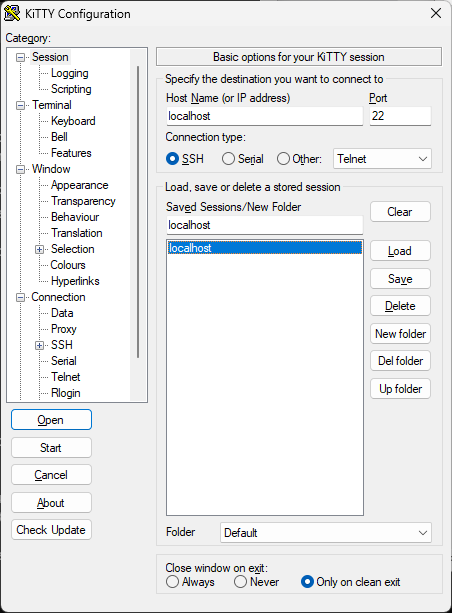Close the KiTTY Configuration window
The height and width of the screenshot is (613, 452).
click(436, 13)
